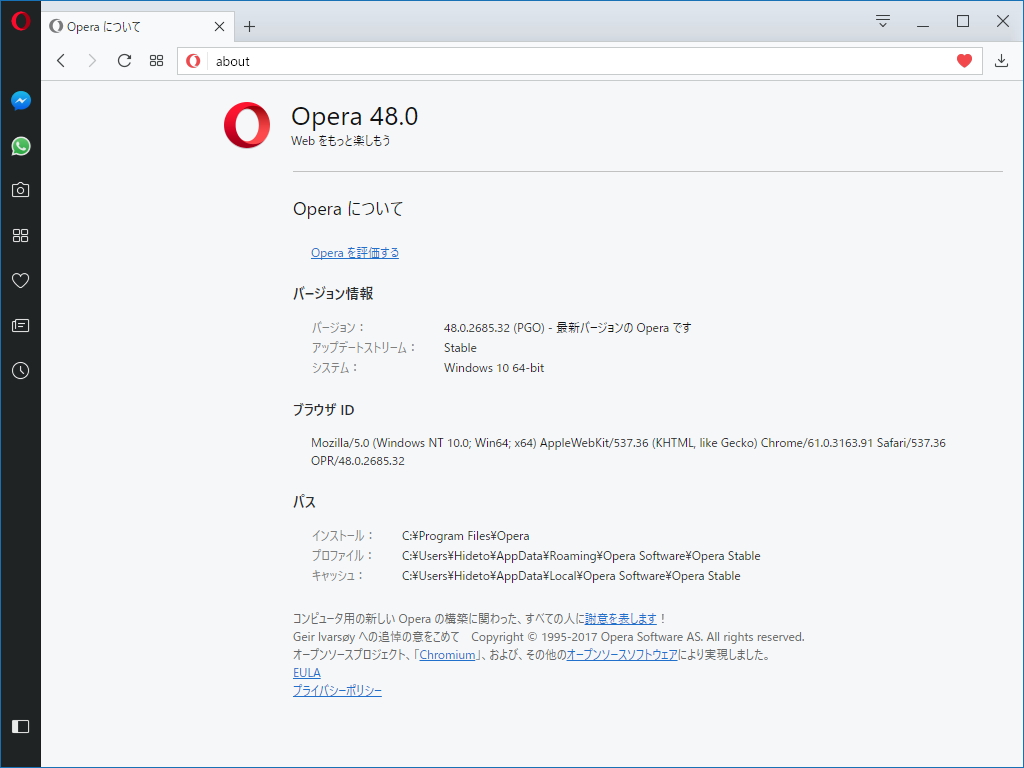Click the tab tiles icon beside reload
Viewport: 1024px width, 768px height.
(156, 60)
